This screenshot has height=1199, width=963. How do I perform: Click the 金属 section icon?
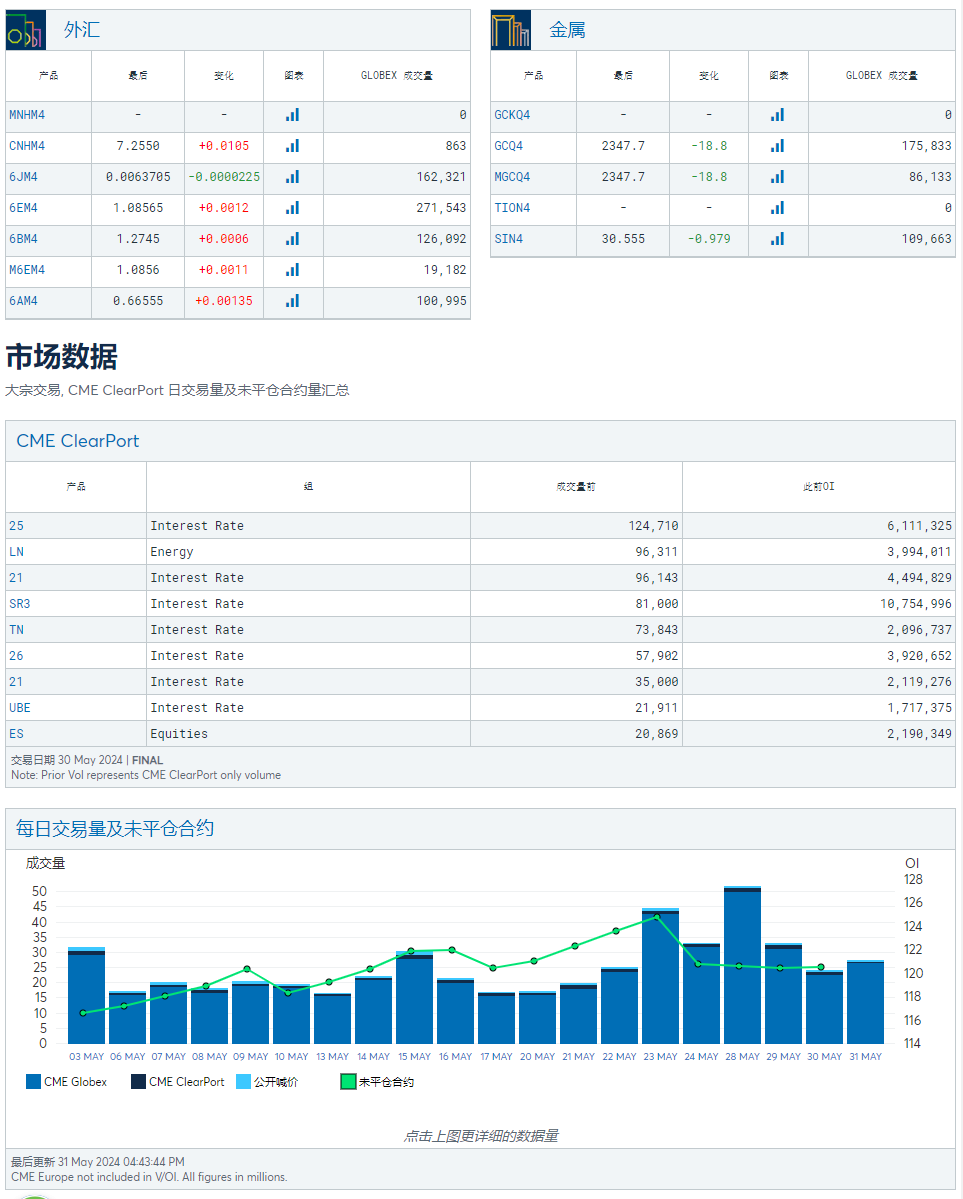(x=511, y=30)
